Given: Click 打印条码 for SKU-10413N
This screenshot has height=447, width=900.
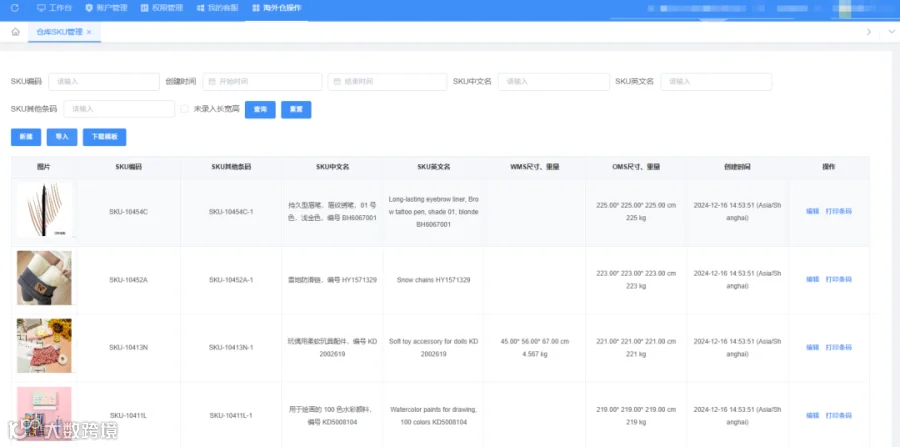Looking at the screenshot, I should (839, 347).
